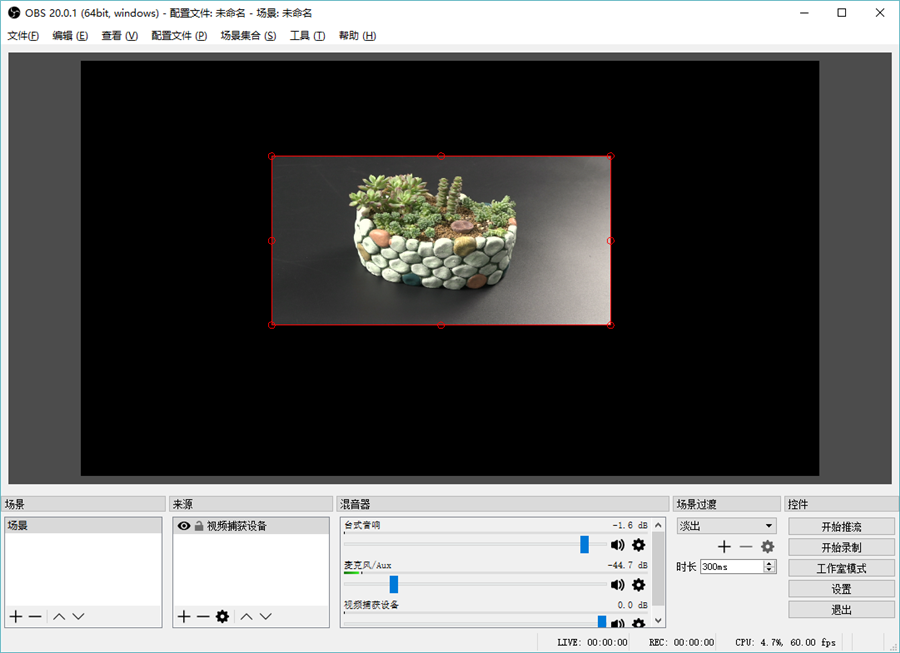Image resolution: width=900 pixels, height=653 pixels.
Task: Increase 时长 duration with up stepper
Action: (769, 563)
